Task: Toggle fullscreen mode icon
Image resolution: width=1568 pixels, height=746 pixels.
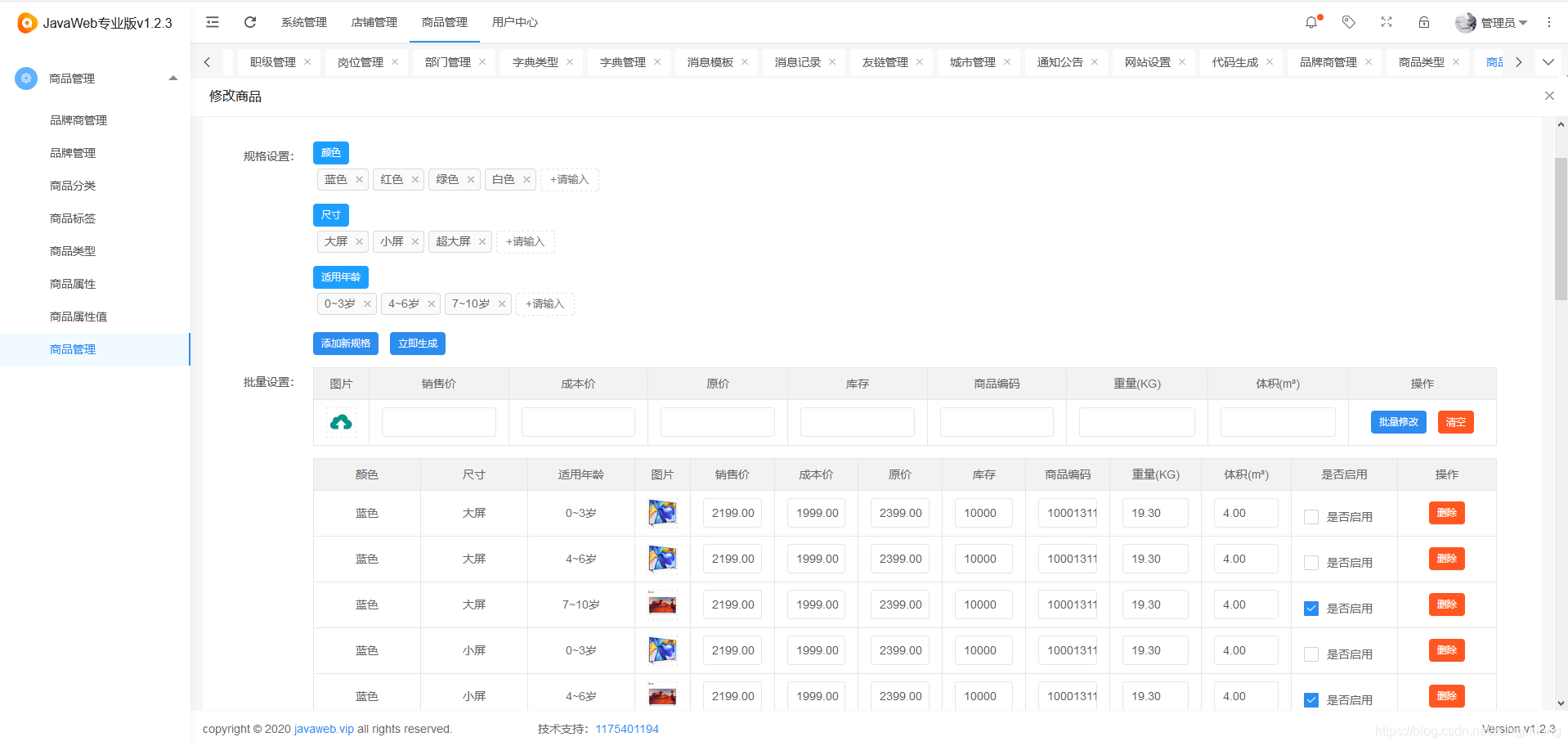Action: click(x=1387, y=22)
